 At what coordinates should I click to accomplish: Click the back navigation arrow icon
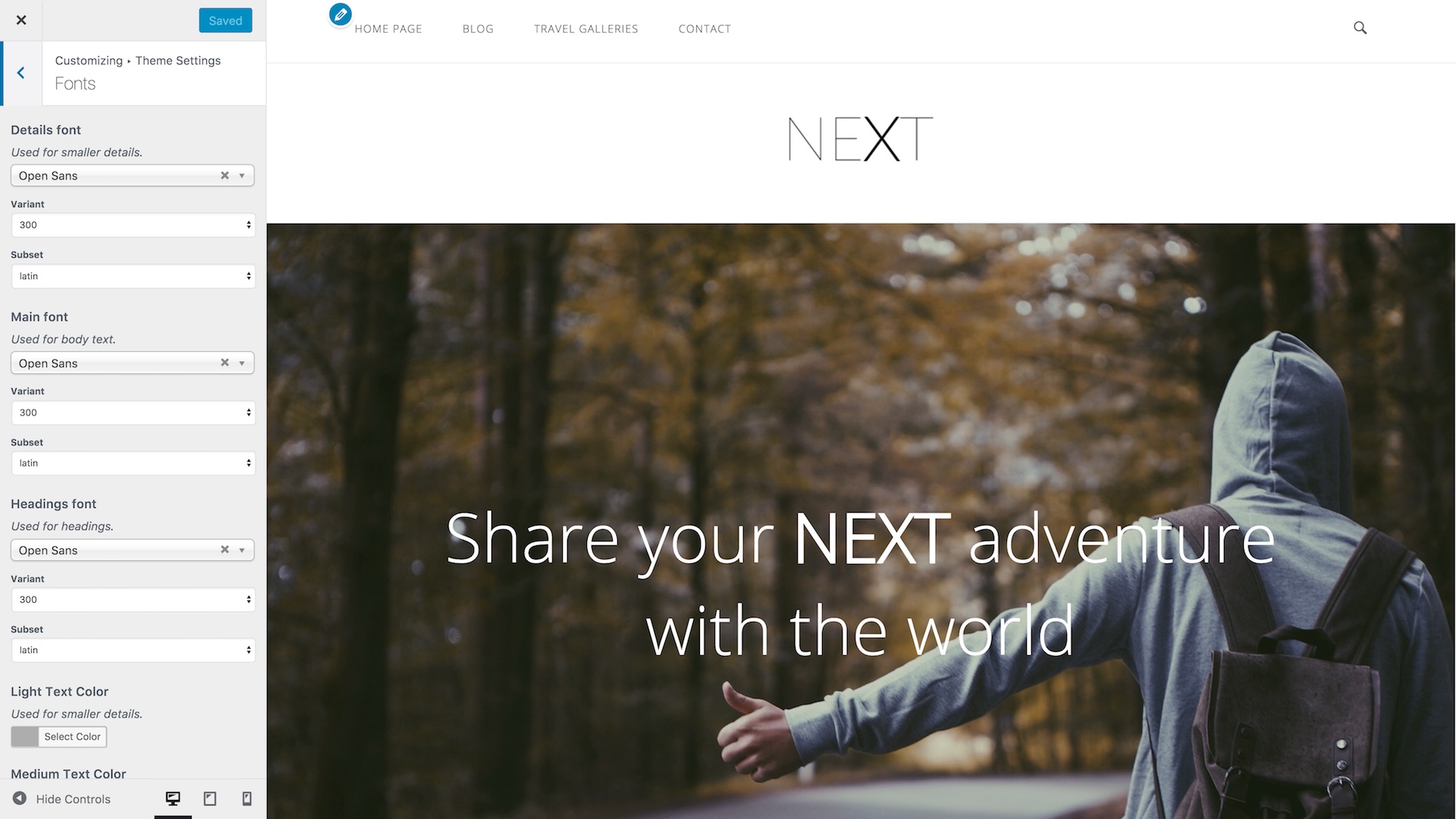pyautogui.click(x=20, y=71)
